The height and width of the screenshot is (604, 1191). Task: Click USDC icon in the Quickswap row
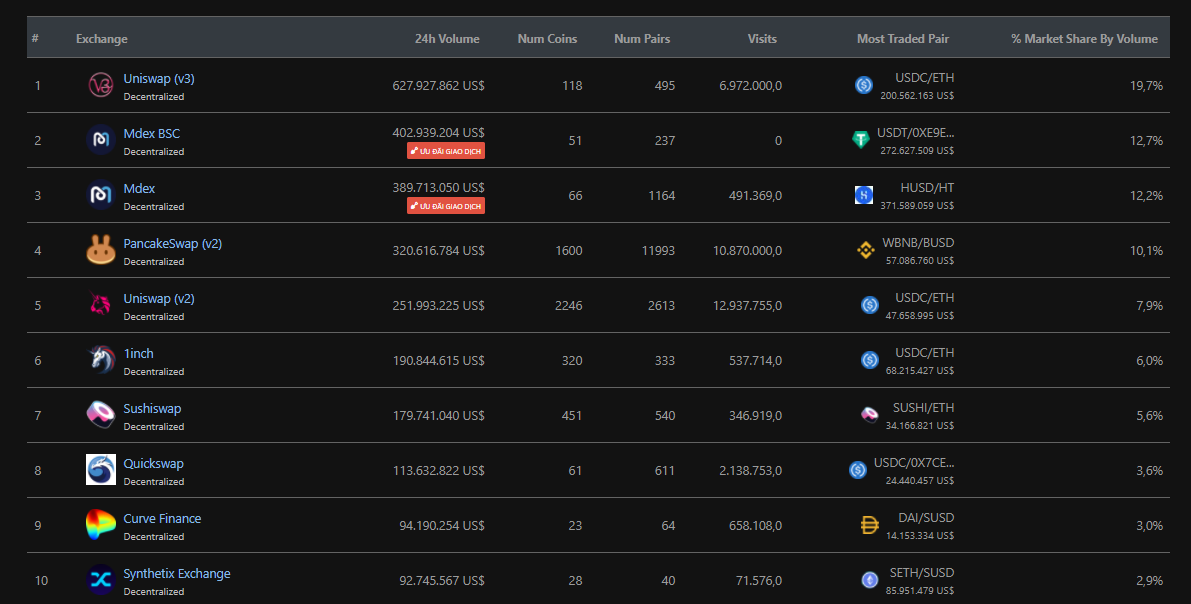click(x=858, y=470)
